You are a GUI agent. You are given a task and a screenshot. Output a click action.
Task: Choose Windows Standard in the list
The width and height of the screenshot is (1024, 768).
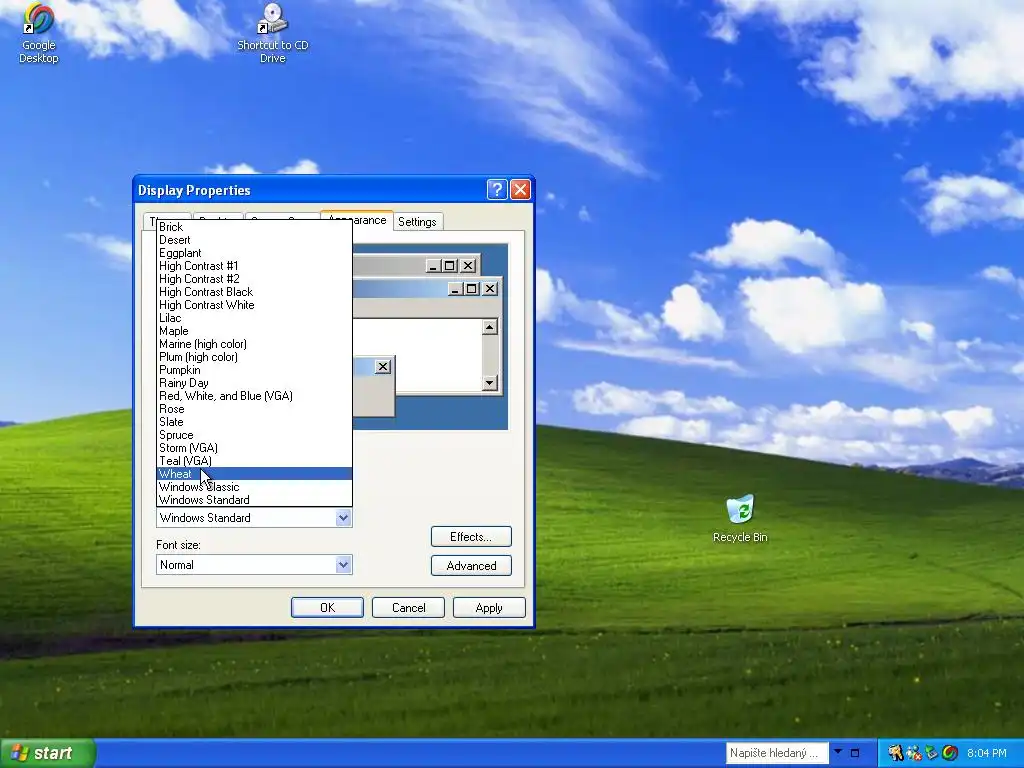[x=255, y=500]
